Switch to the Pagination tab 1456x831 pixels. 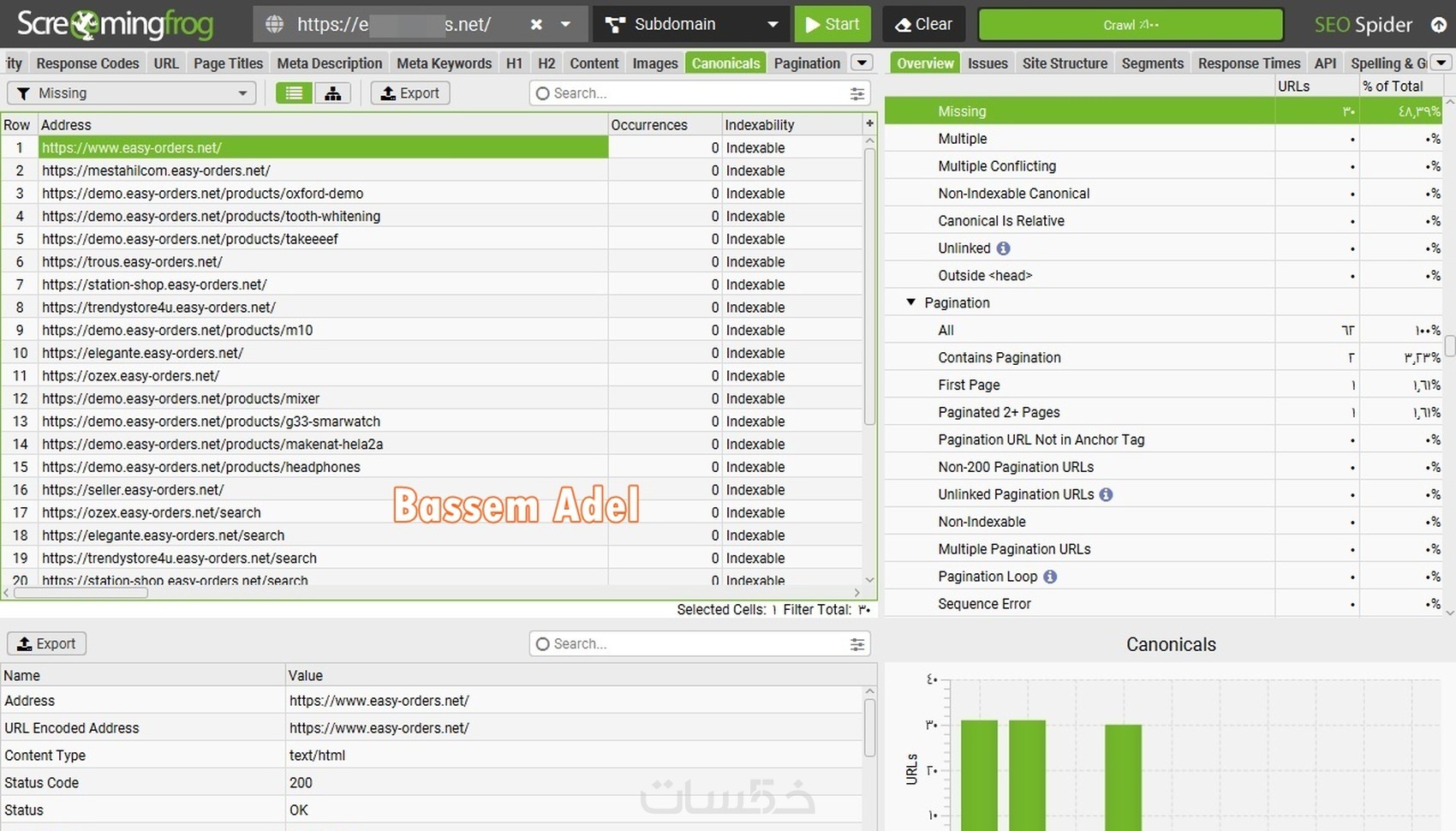click(807, 63)
